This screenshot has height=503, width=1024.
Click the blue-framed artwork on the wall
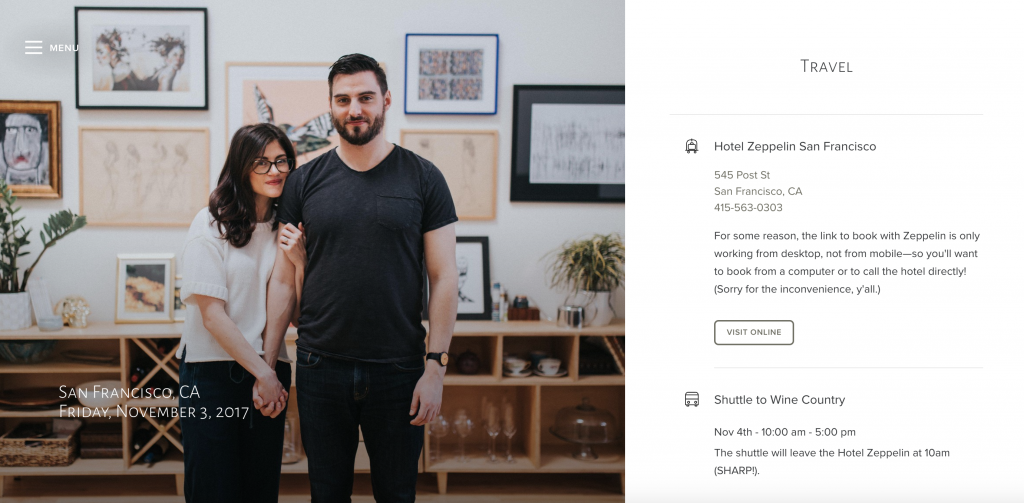pyautogui.click(x=451, y=74)
